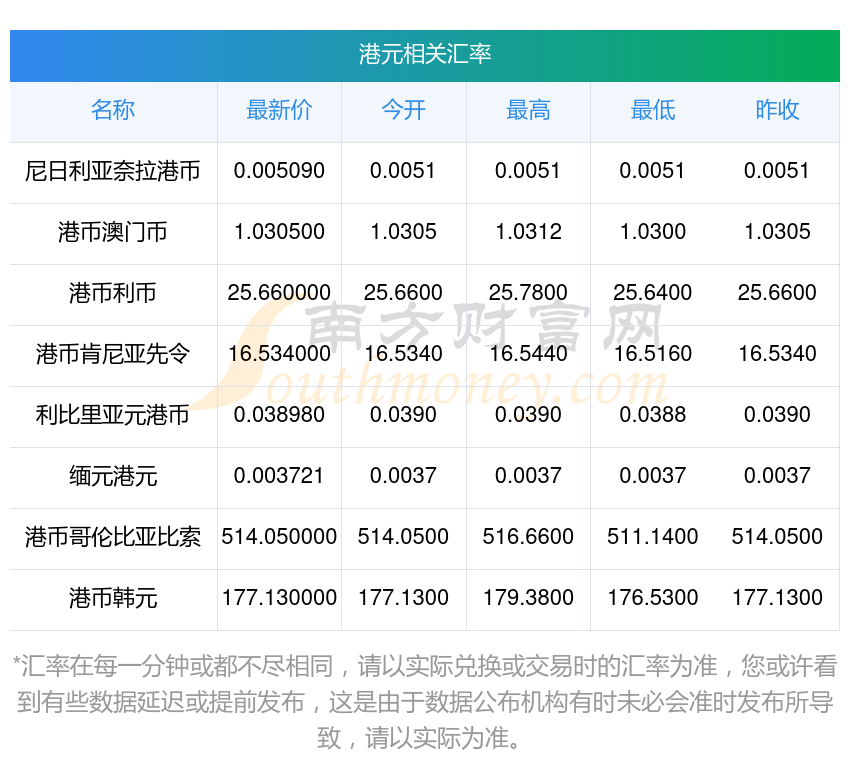This screenshot has height=769, width=850.
Task: Select the 港币肯尼亚先令 row name
Action: tap(113, 354)
